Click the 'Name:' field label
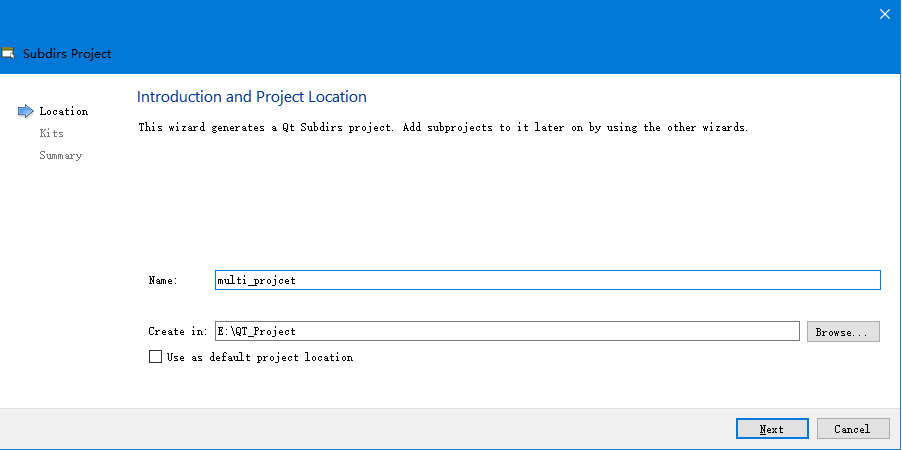The width and height of the screenshot is (902, 450). pyautogui.click(x=163, y=281)
